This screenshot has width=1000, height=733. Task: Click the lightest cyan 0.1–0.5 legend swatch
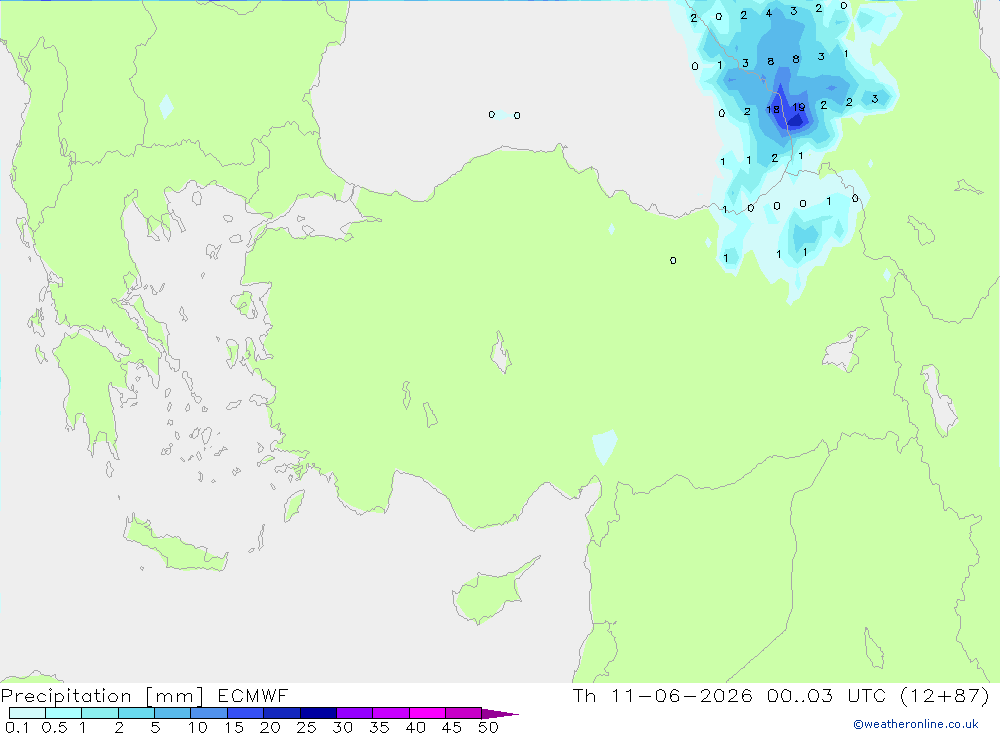point(27,713)
